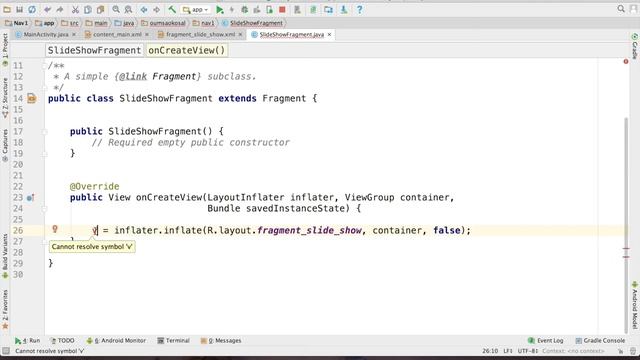Click the Debug bug icon

coord(244,9)
